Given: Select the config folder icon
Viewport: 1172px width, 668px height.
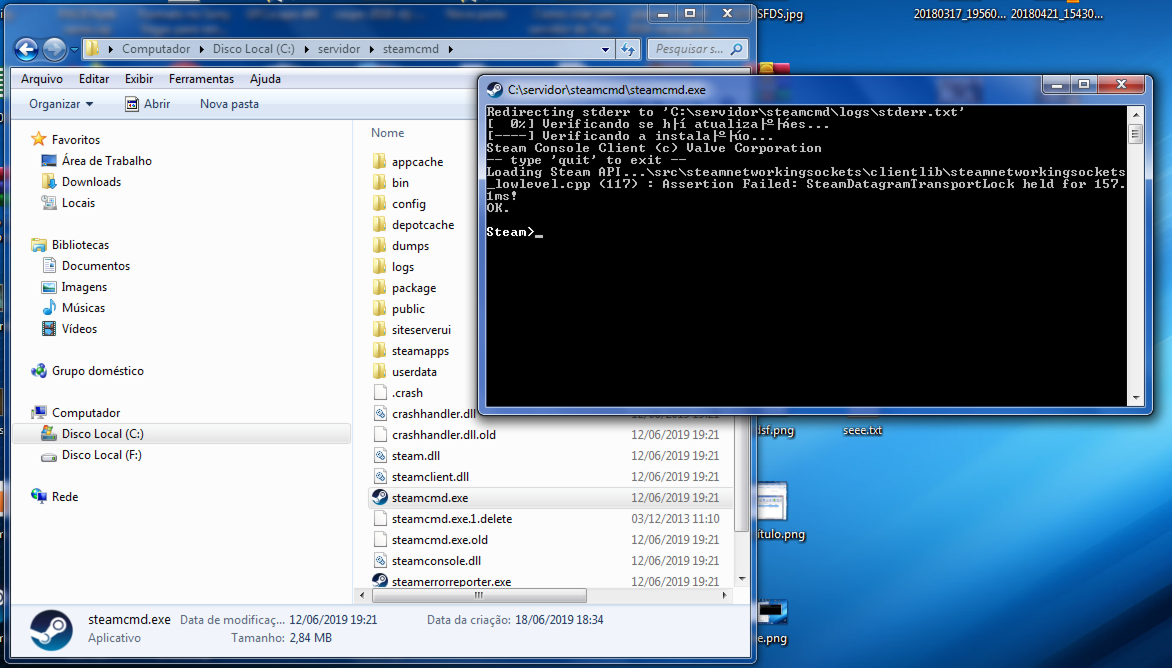Looking at the screenshot, I should [380, 203].
